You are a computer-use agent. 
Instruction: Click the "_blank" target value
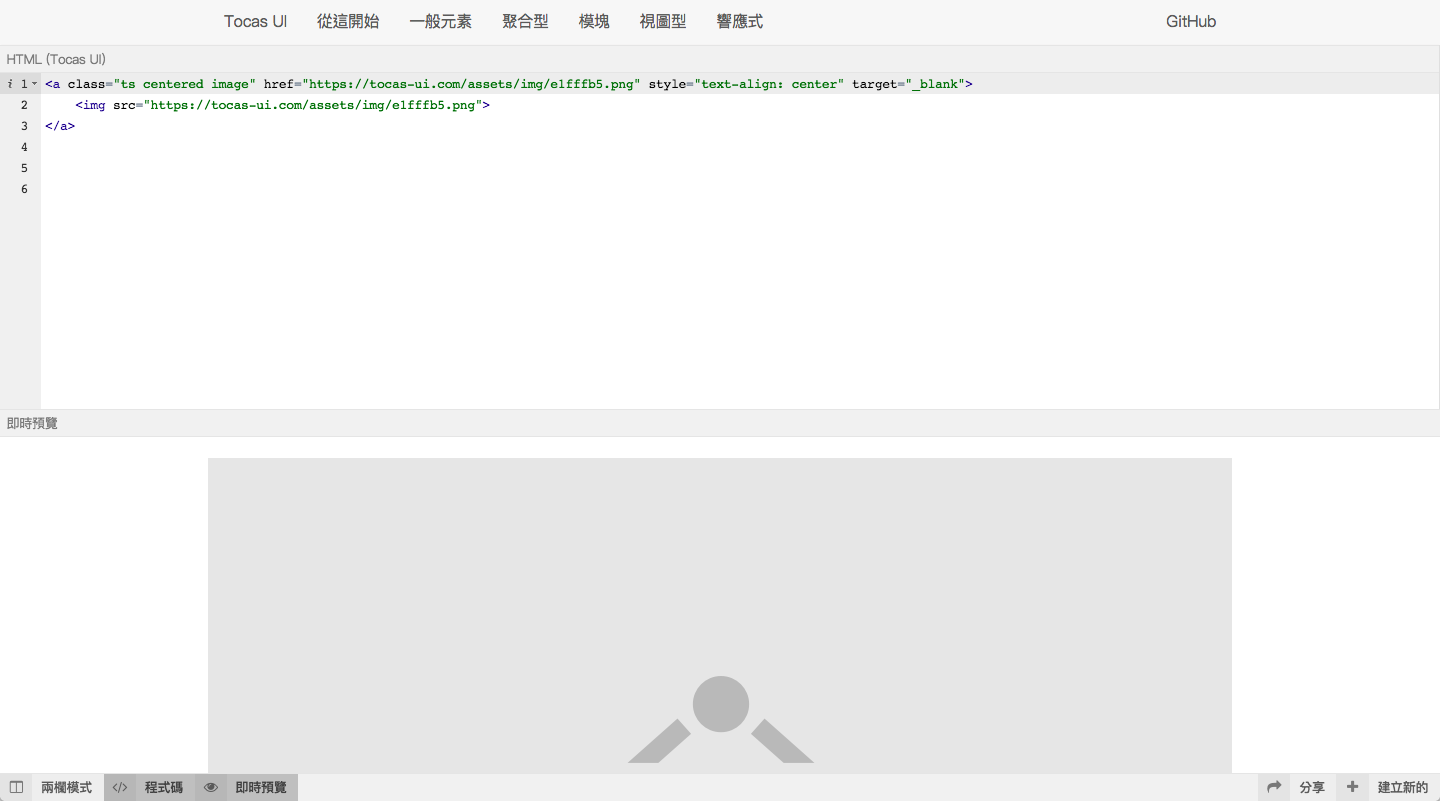coord(935,84)
